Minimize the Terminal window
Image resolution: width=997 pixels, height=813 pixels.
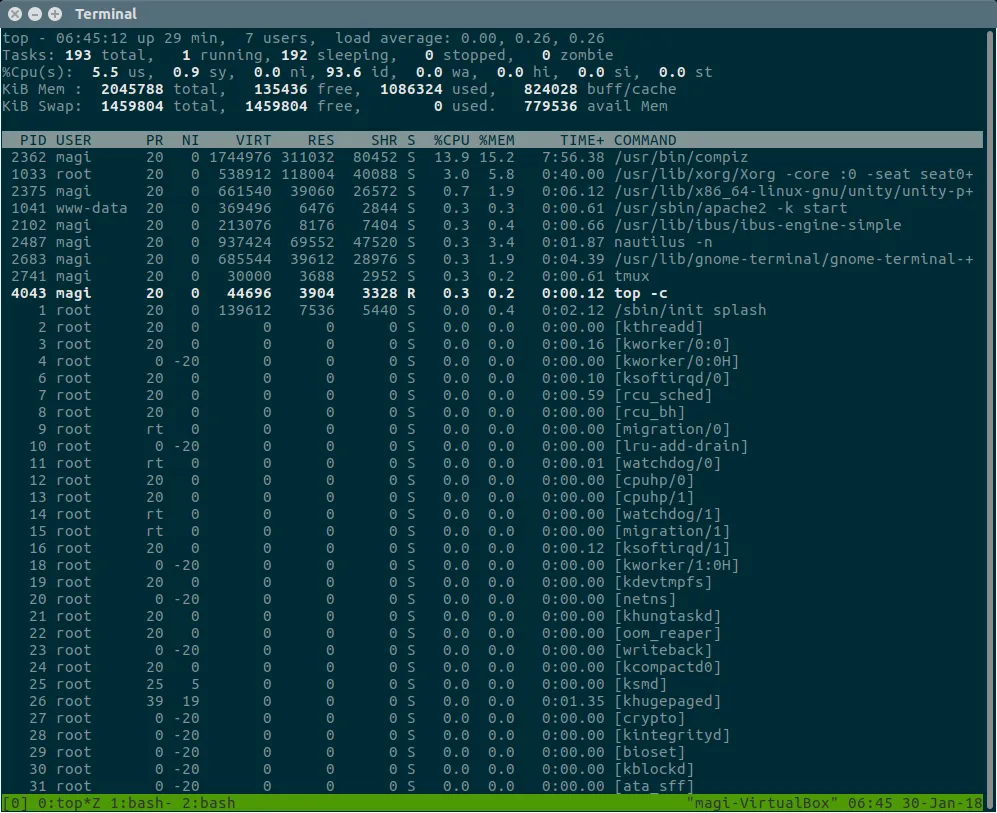tap(34, 14)
